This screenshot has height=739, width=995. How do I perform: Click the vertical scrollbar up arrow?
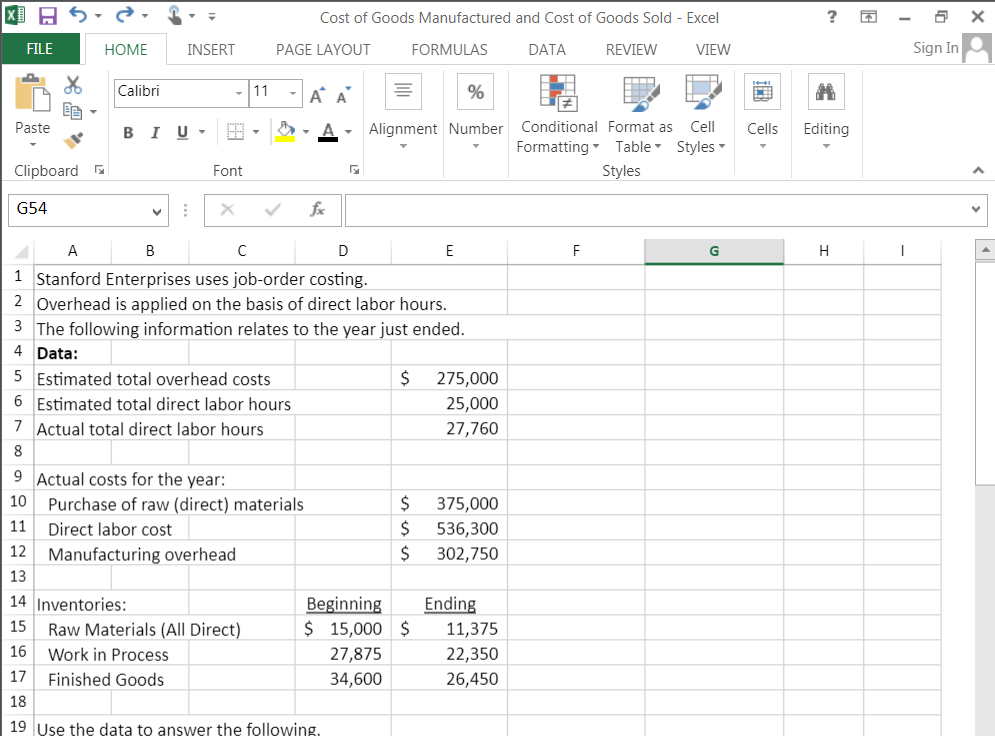(x=985, y=250)
